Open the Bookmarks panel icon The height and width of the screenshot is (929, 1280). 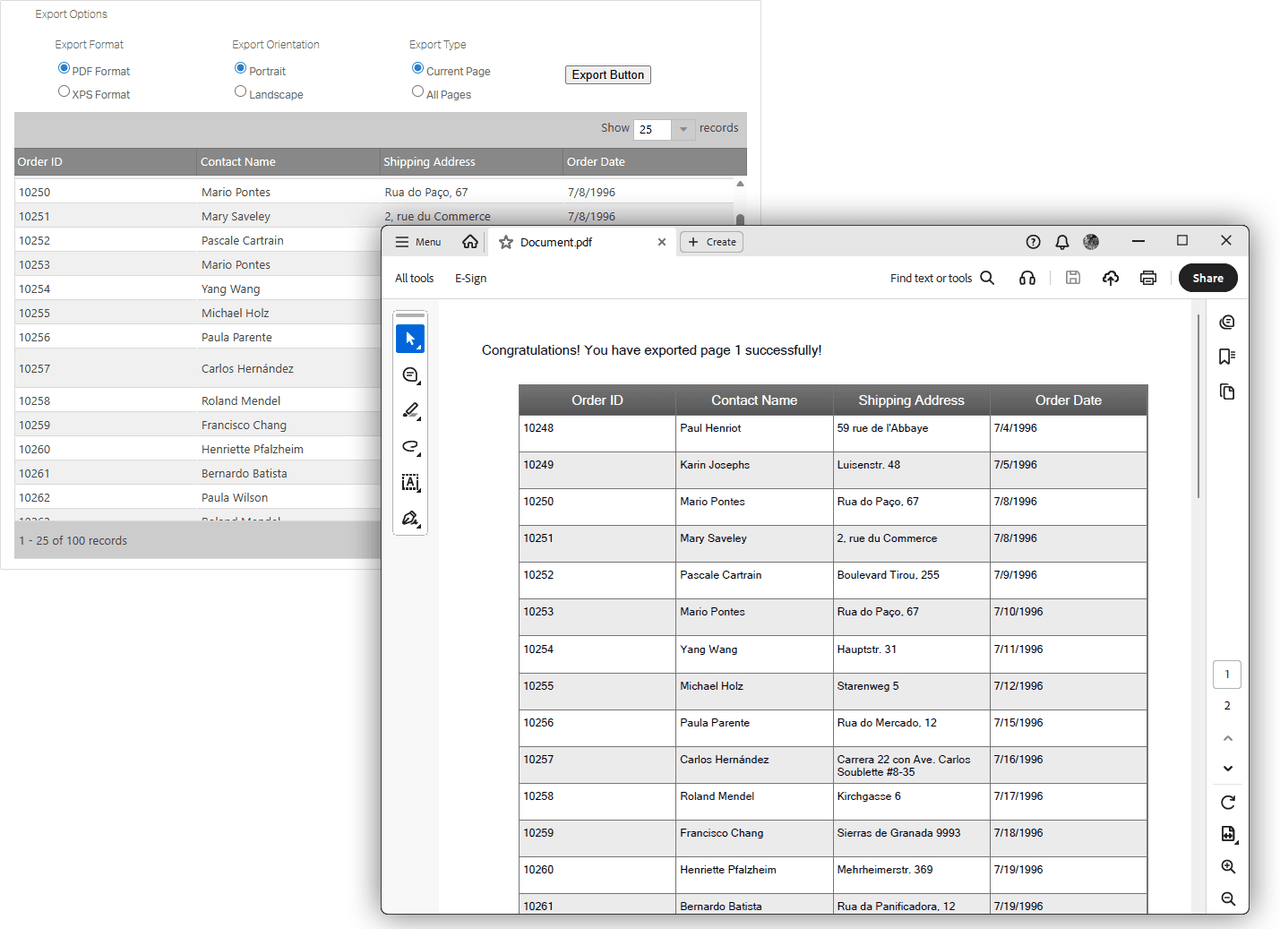coord(1227,357)
